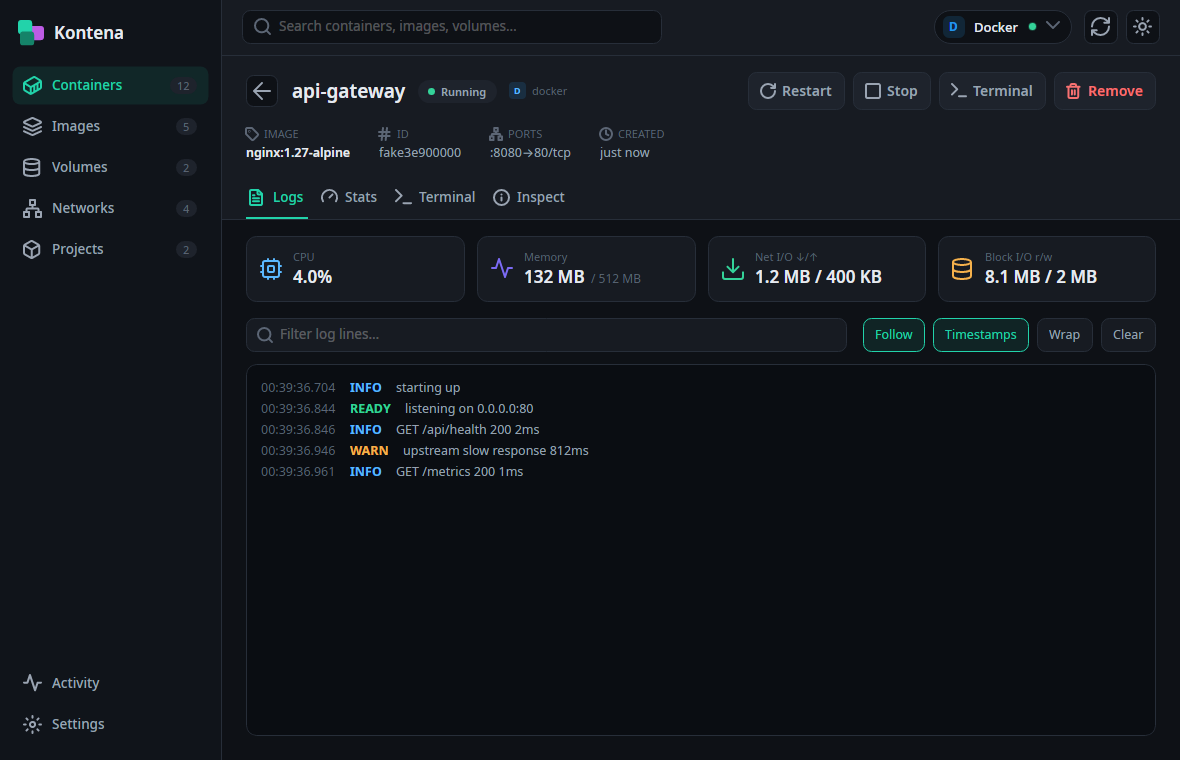
Task: Click the Net I/O download icon
Action: 733,269
